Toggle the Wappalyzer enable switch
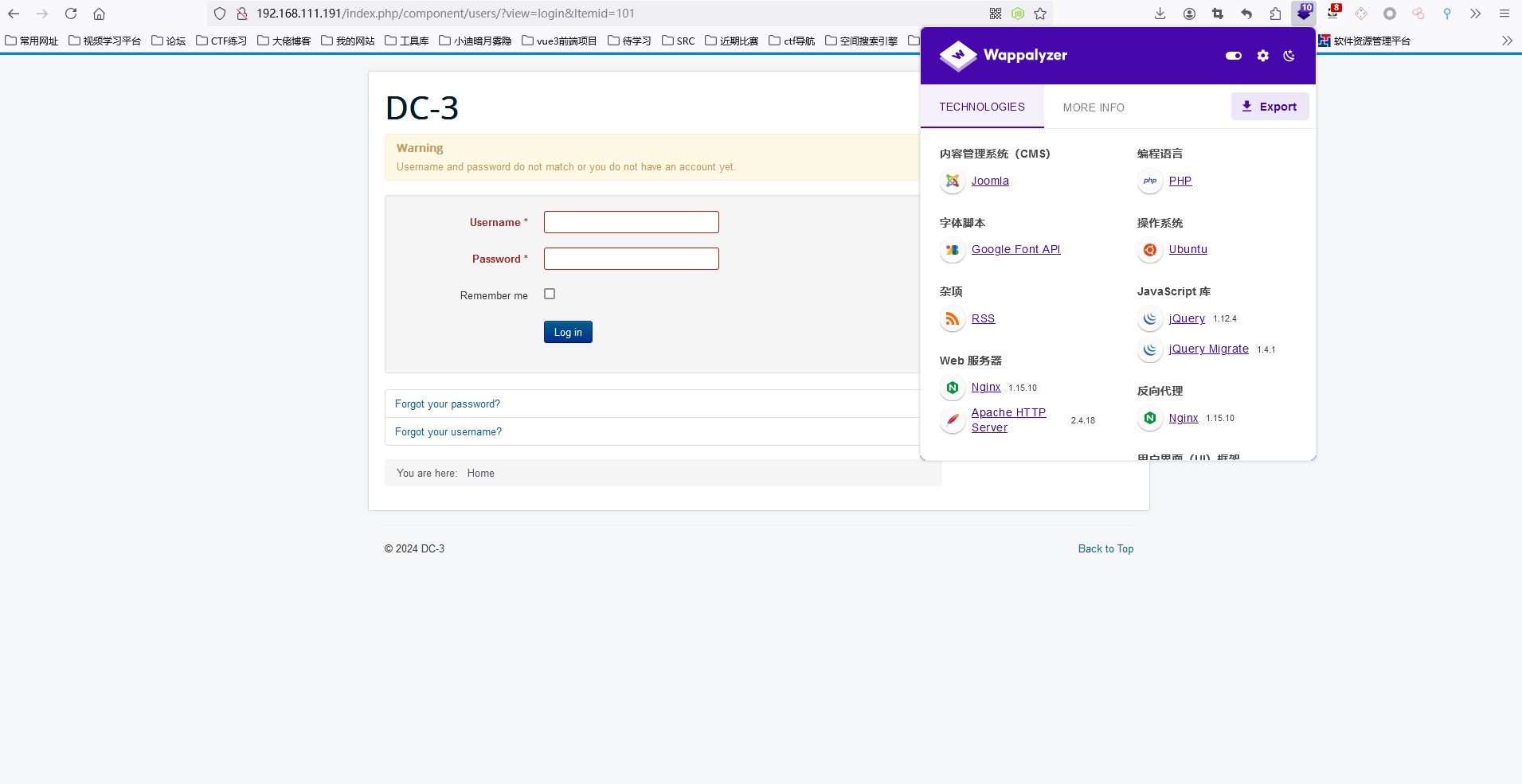This screenshot has height=784, width=1522. (x=1233, y=56)
